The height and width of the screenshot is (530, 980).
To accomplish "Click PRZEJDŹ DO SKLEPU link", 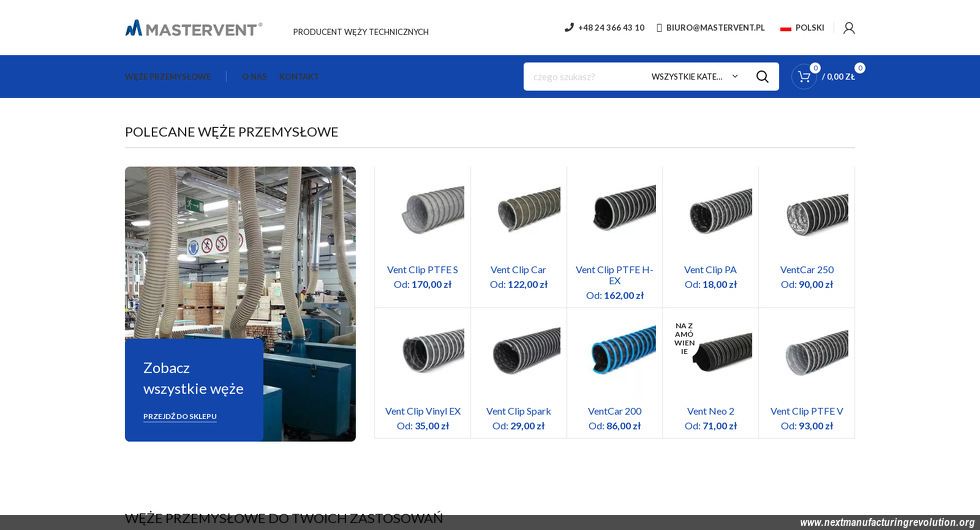I will coord(180,416).
